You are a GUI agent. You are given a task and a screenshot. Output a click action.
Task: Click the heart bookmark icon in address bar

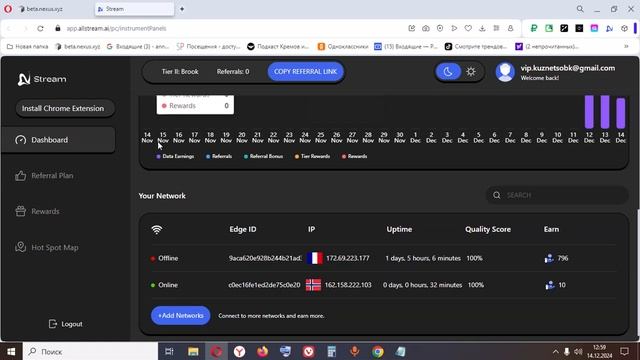tap(468, 28)
